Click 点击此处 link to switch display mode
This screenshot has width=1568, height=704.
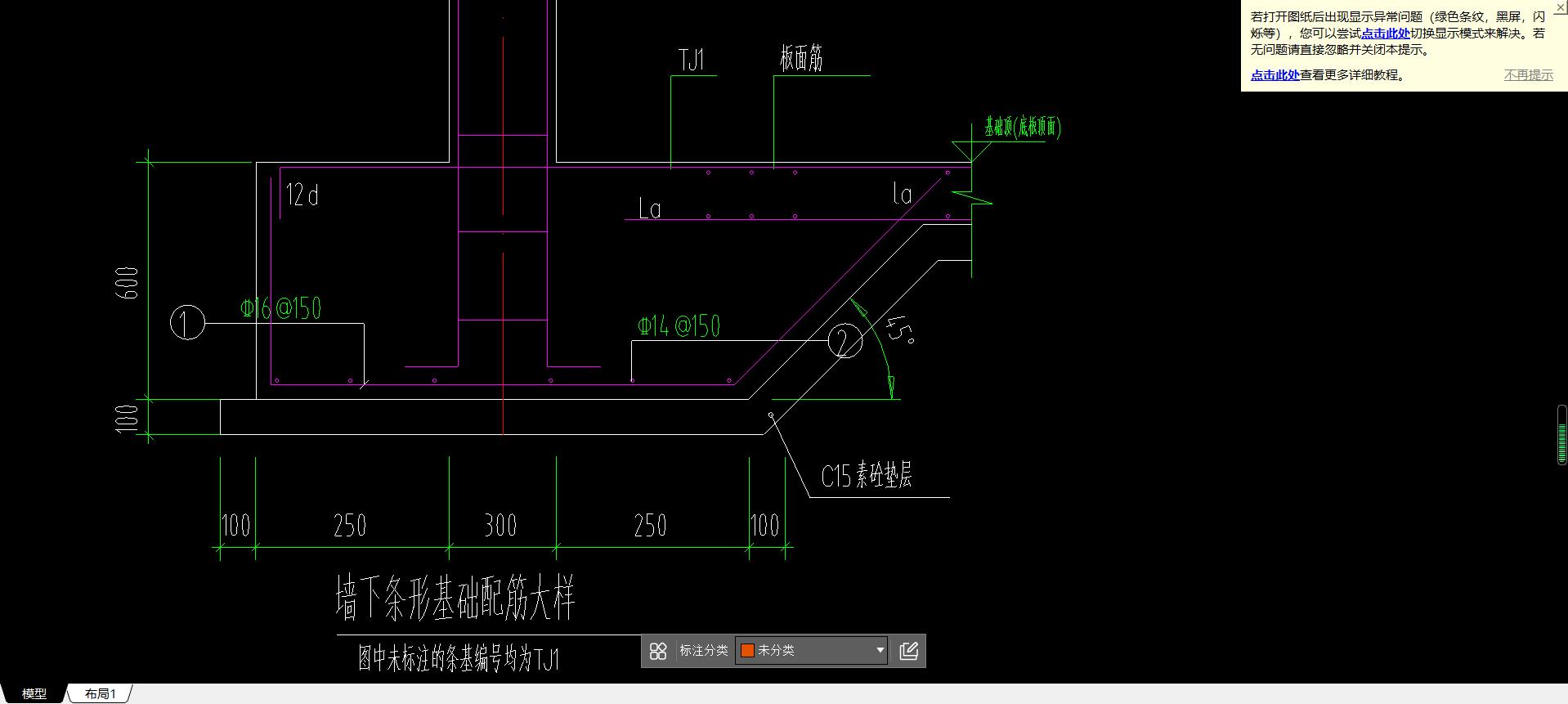(1385, 34)
